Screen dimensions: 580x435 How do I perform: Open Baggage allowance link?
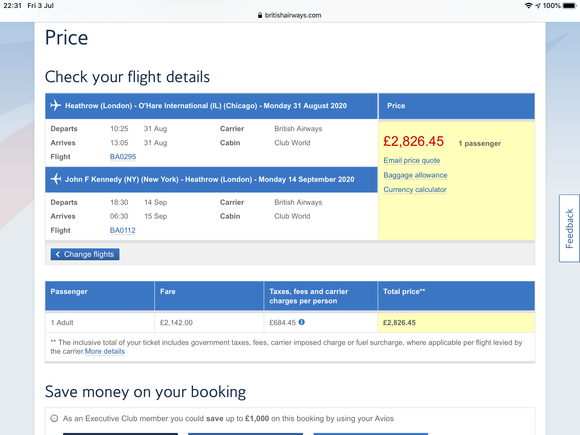[x=415, y=175]
